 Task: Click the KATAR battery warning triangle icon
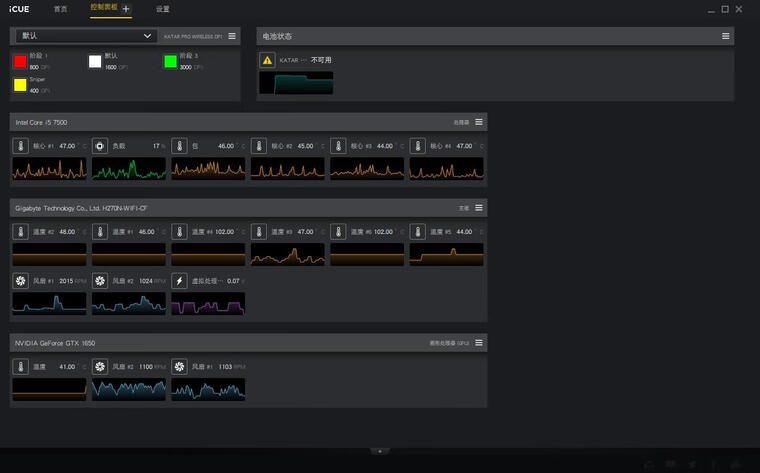coord(267,60)
